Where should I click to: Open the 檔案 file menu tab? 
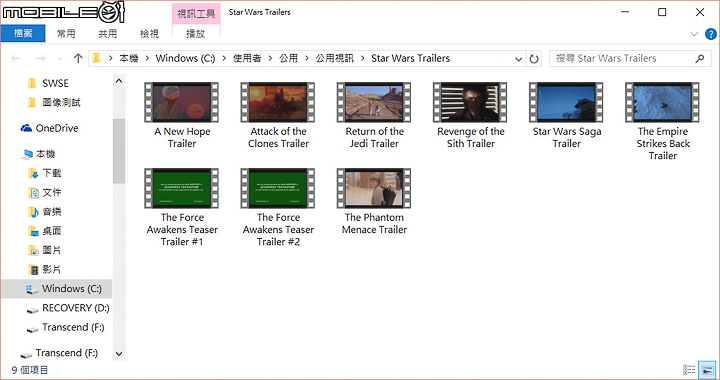(23, 33)
